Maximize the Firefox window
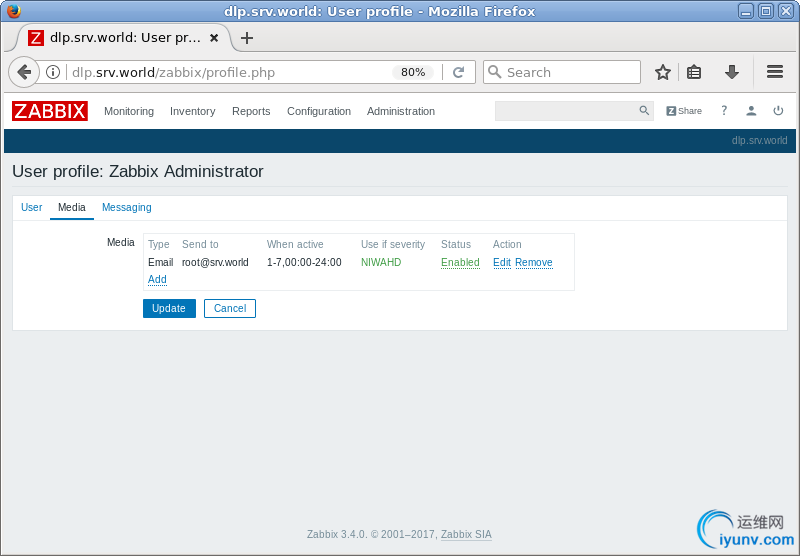The width and height of the screenshot is (800, 556). click(766, 11)
